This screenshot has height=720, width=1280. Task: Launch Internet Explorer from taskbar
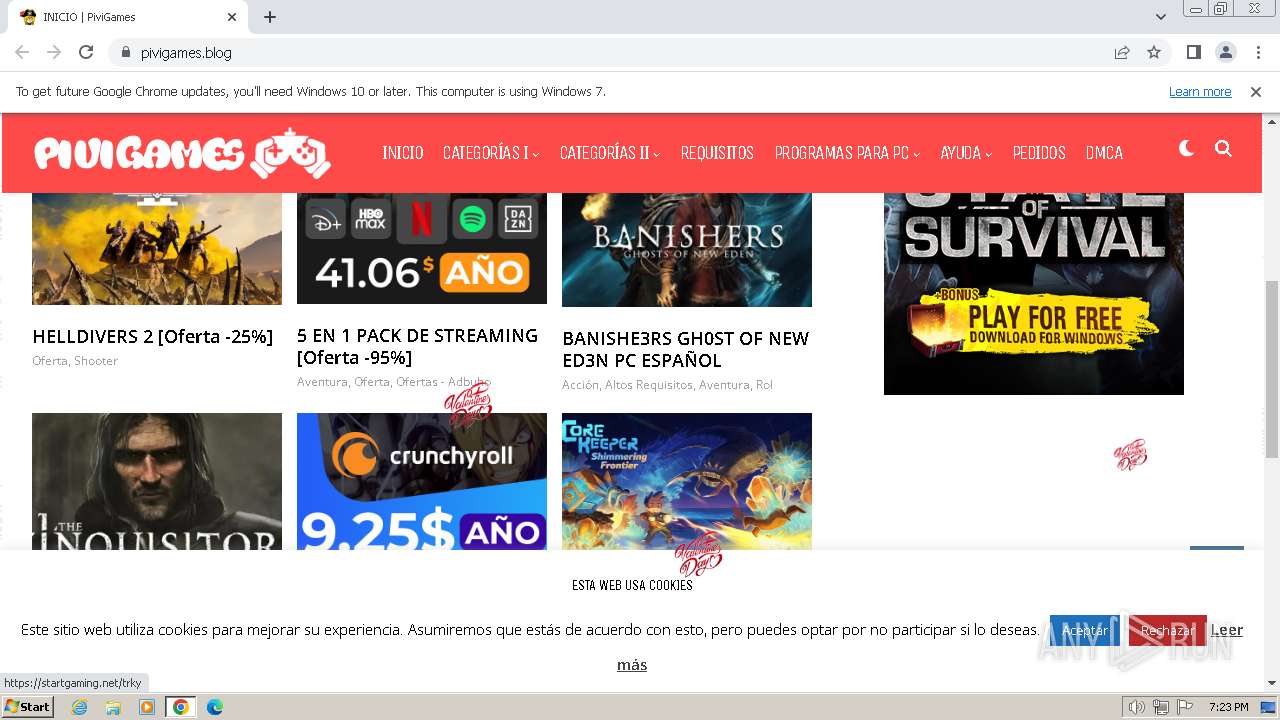(79, 707)
